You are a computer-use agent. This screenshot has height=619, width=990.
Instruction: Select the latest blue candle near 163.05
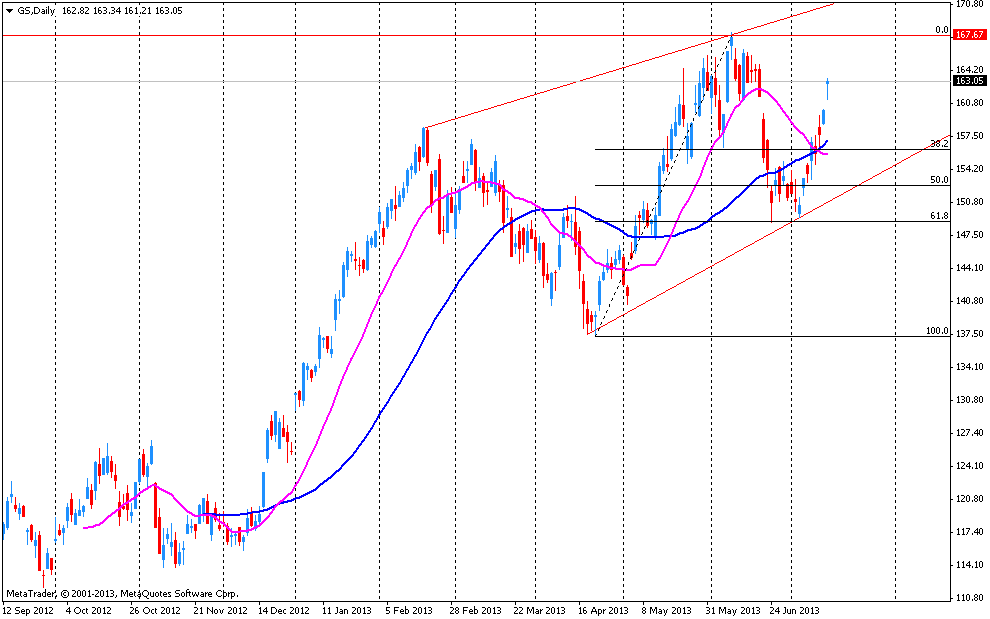[x=827, y=88]
